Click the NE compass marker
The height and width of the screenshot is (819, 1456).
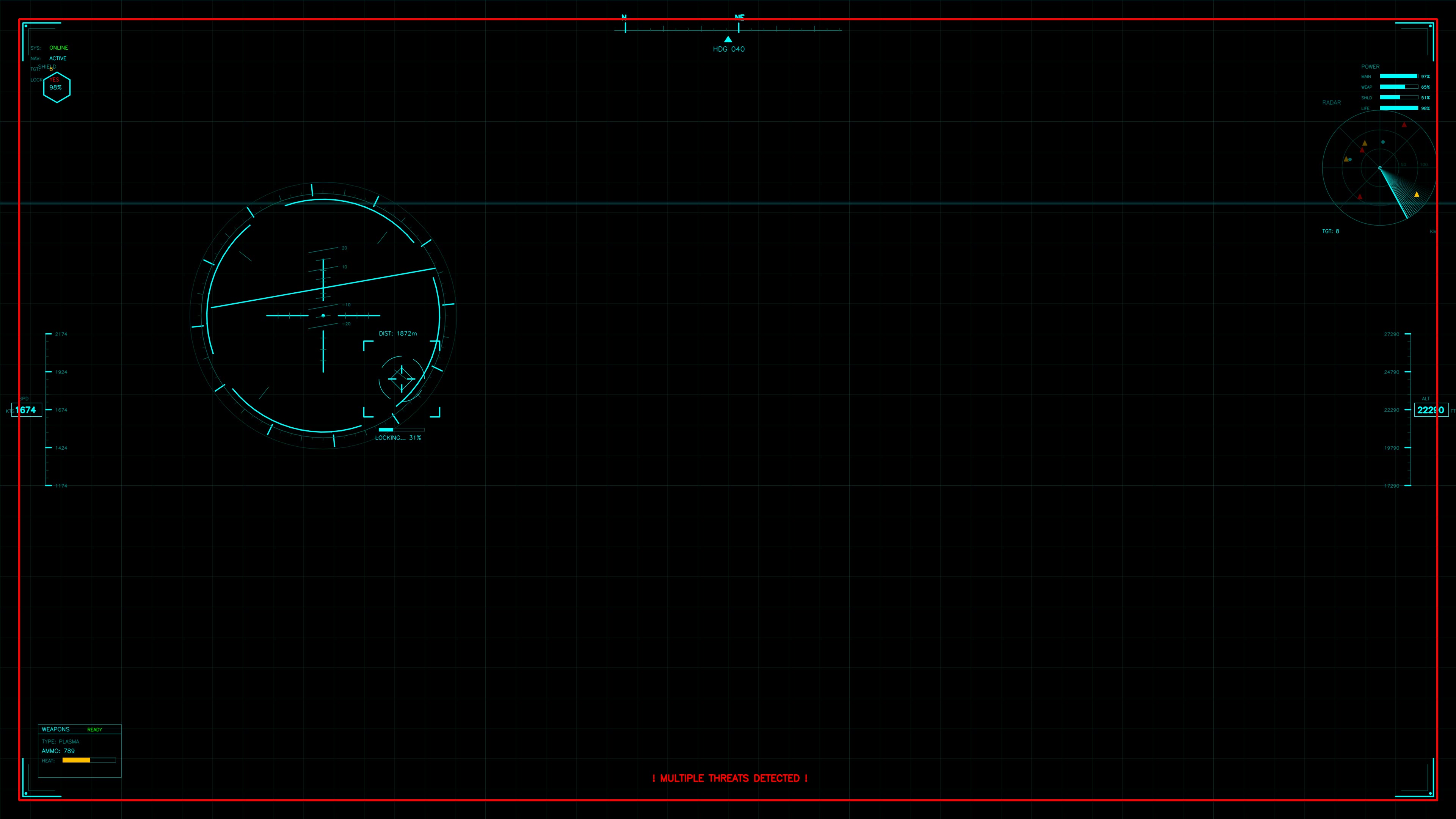pyautogui.click(x=739, y=17)
